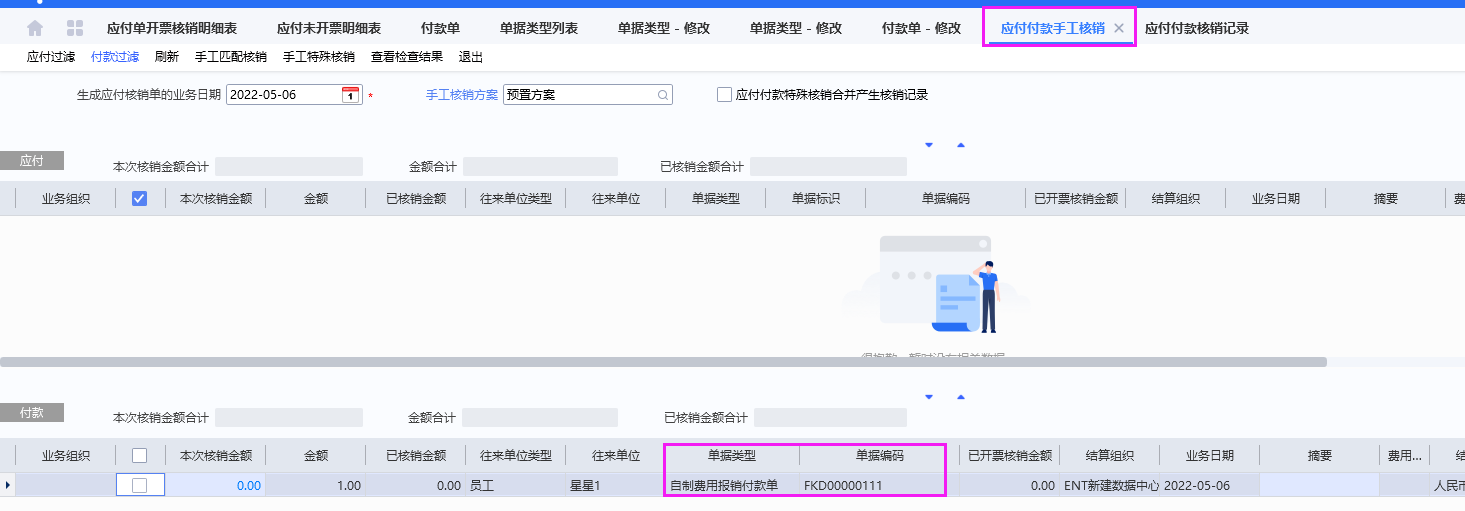Check select-all checkbox in 付款 grid header
The height and width of the screenshot is (511, 1465).
pos(140,455)
